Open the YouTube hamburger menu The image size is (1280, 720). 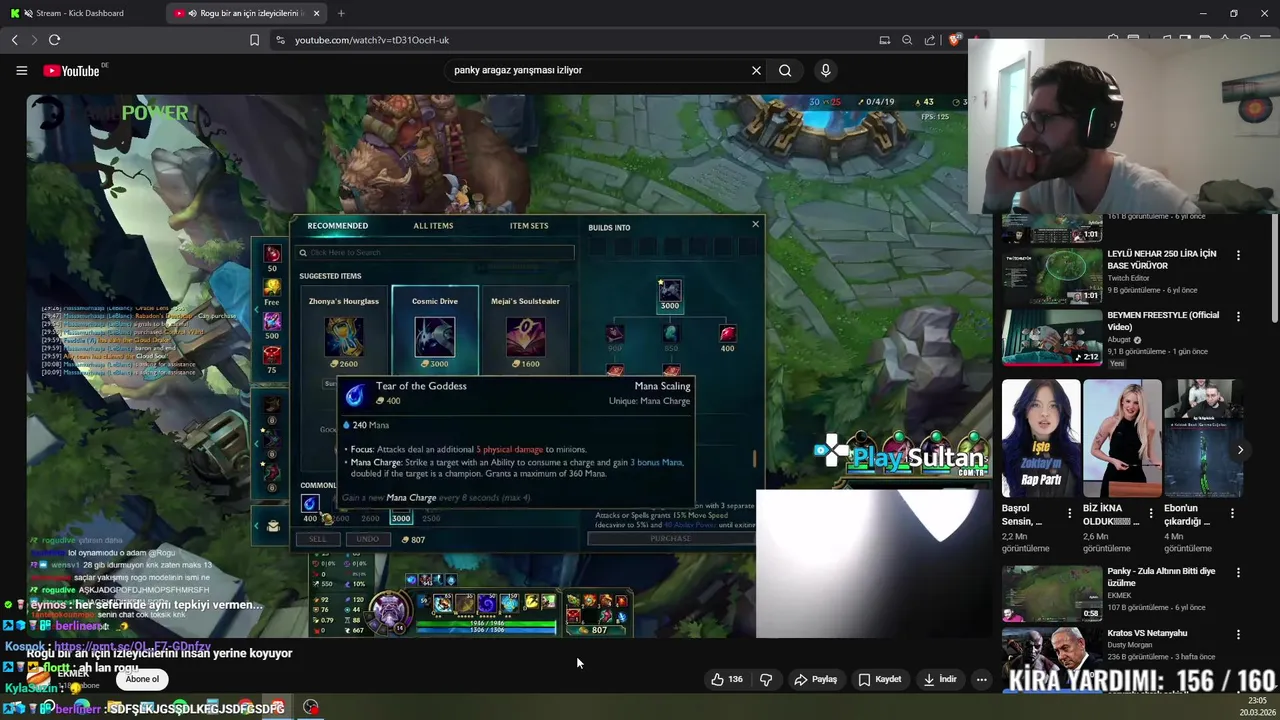(x=21, y=70)
